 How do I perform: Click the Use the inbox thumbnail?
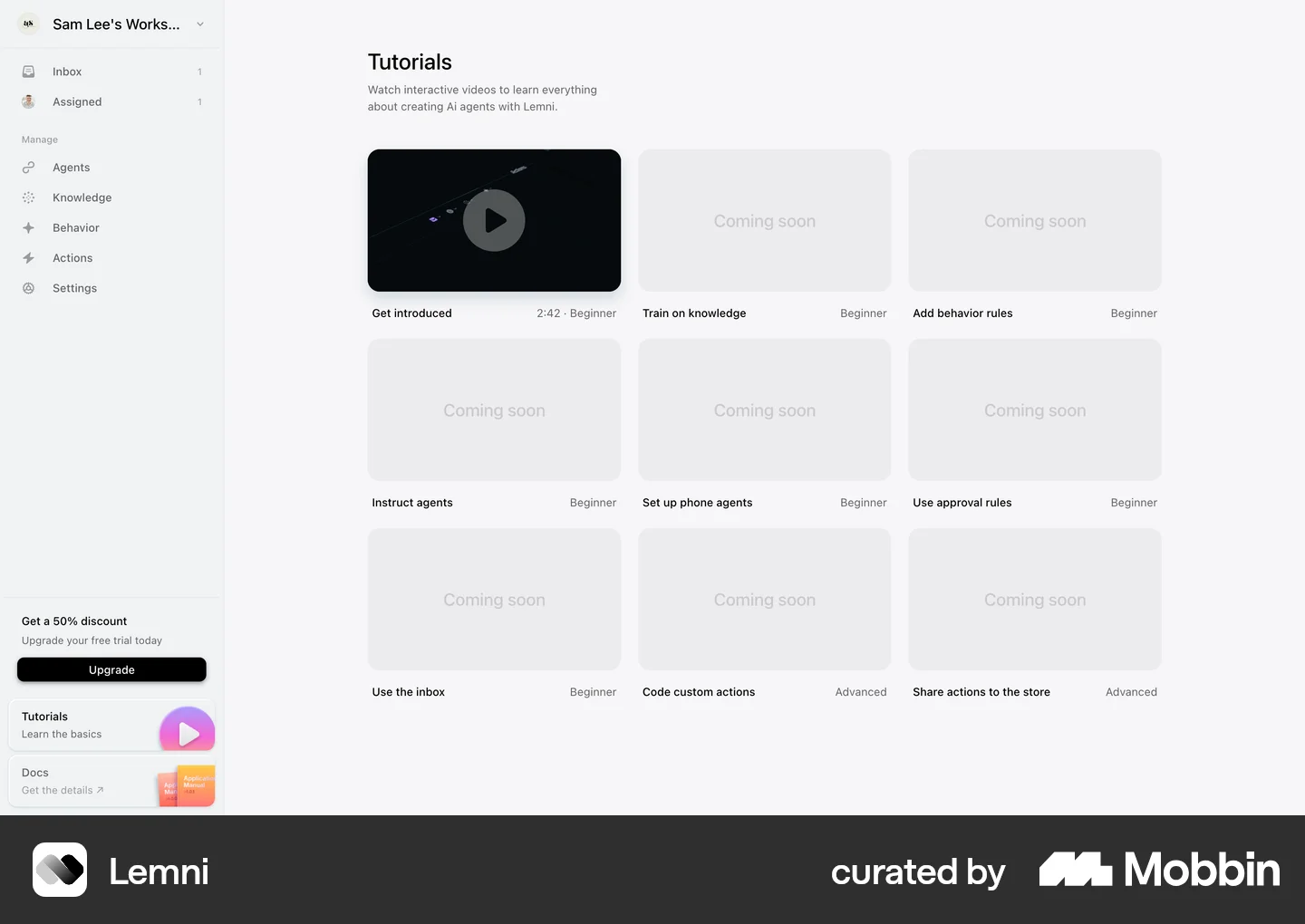tap(494, 599)
